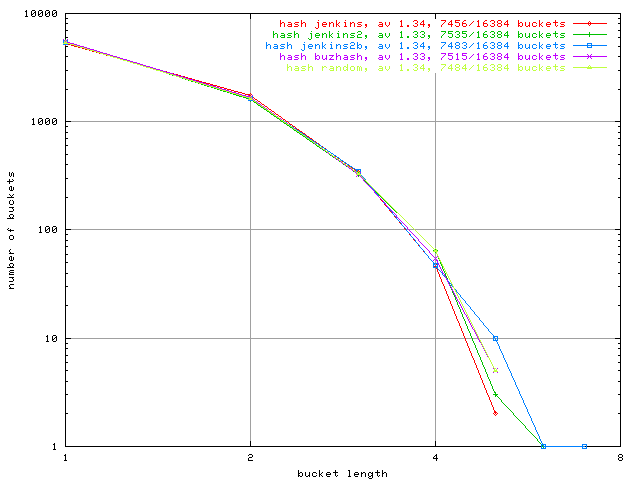The image size is (640, 480).
Task: Click the yellow-green marker above bucket length 4
Action: pos(436,251)
